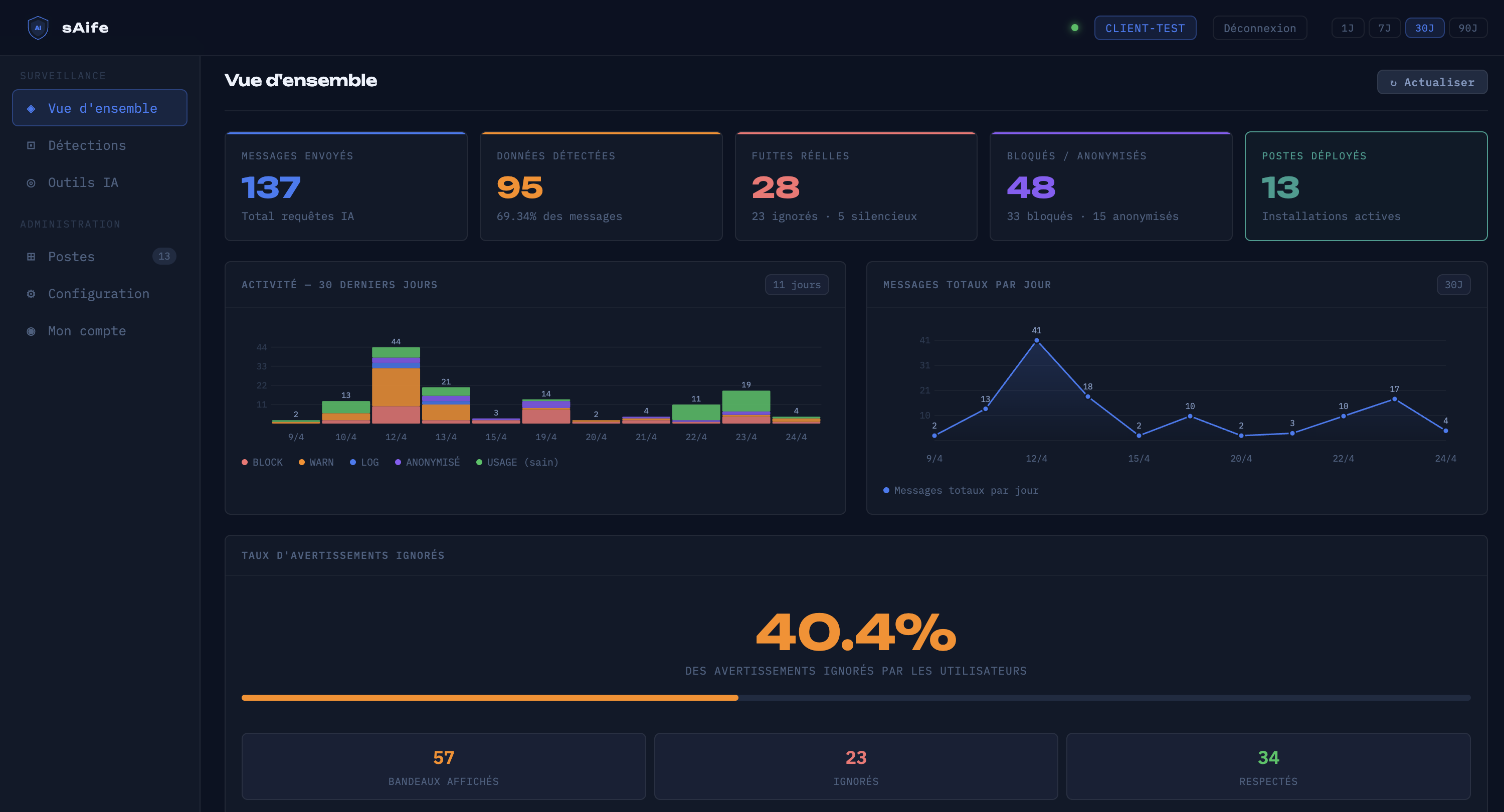Switch the period to 90J
1504x812 pixels.
click(x=1468, y=28)
